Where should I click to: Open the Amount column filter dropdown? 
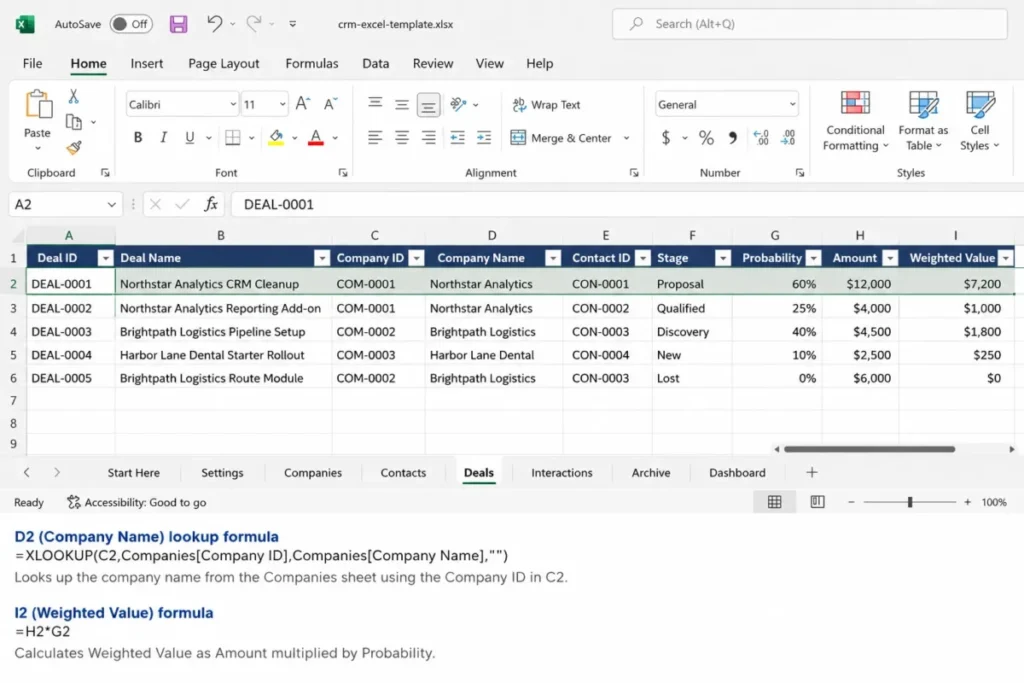tap(889, 259)
